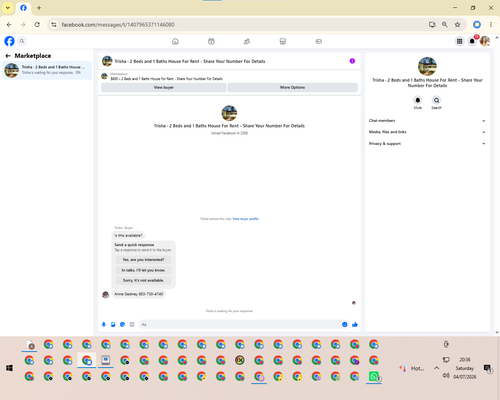Click the More Options button
This screenshot has height=400, width=500.
point(292,87)
